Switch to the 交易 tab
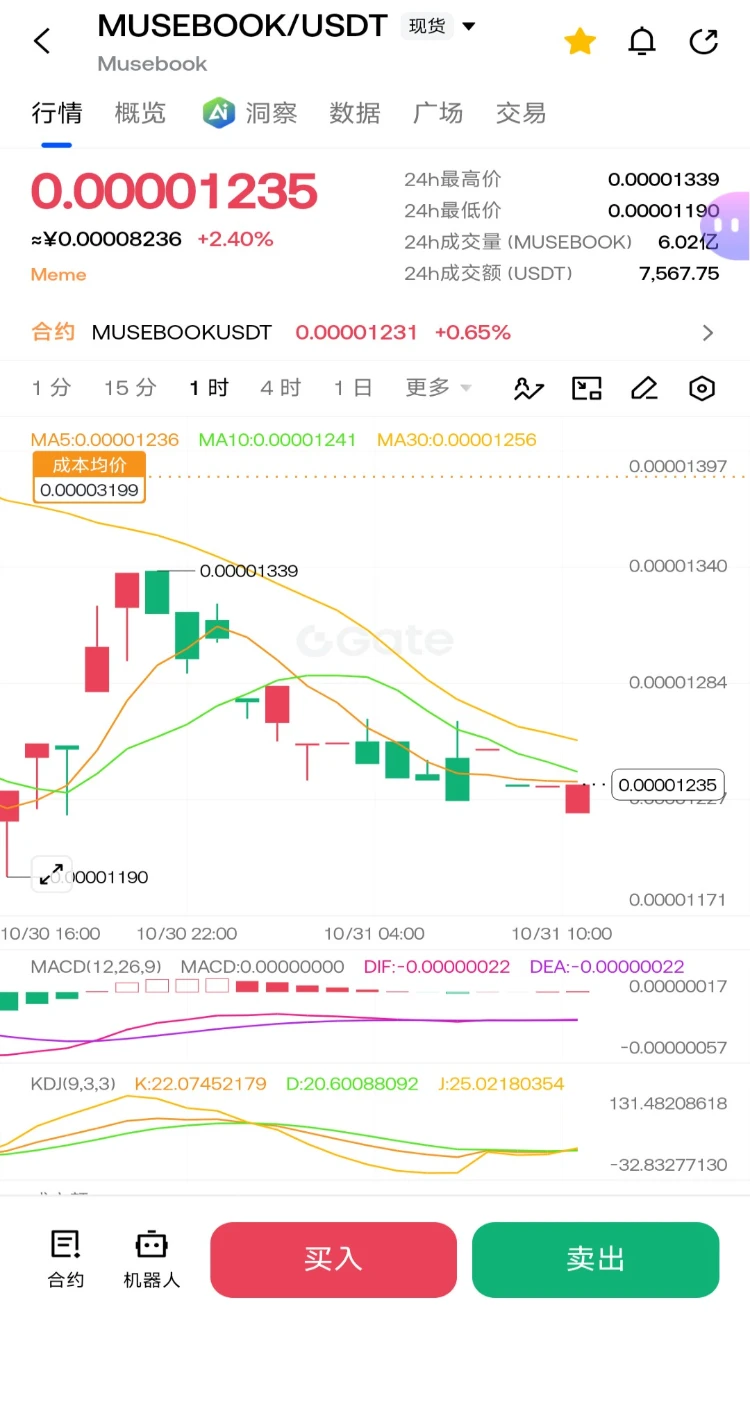The image size is (750, 1407). pos(521,113)
